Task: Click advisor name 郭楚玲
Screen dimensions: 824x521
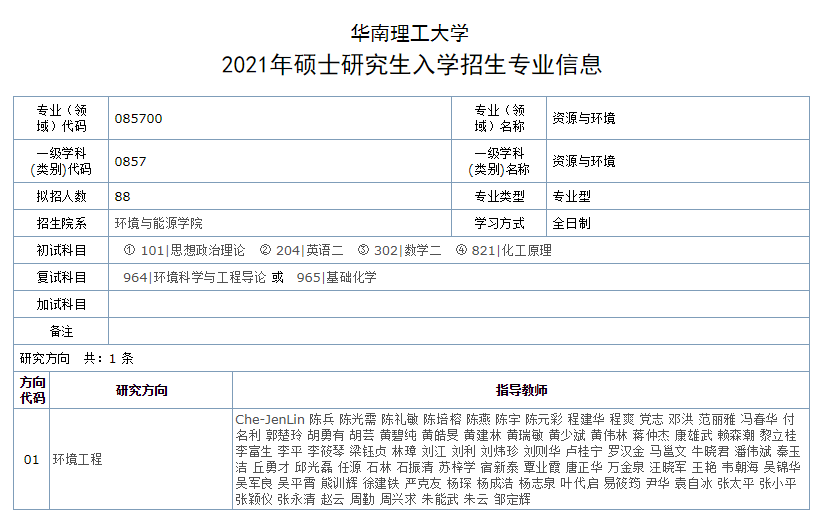Action: click(284, 436)
